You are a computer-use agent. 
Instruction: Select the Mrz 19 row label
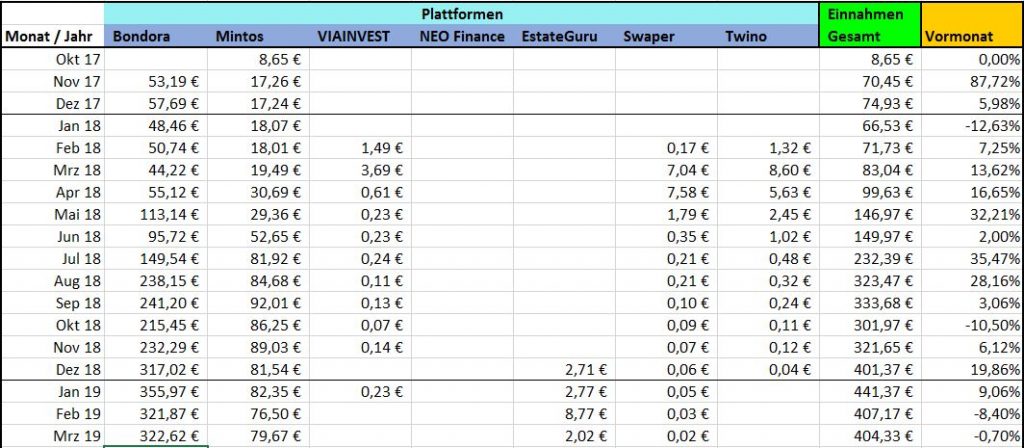click(x=52, y=436)
